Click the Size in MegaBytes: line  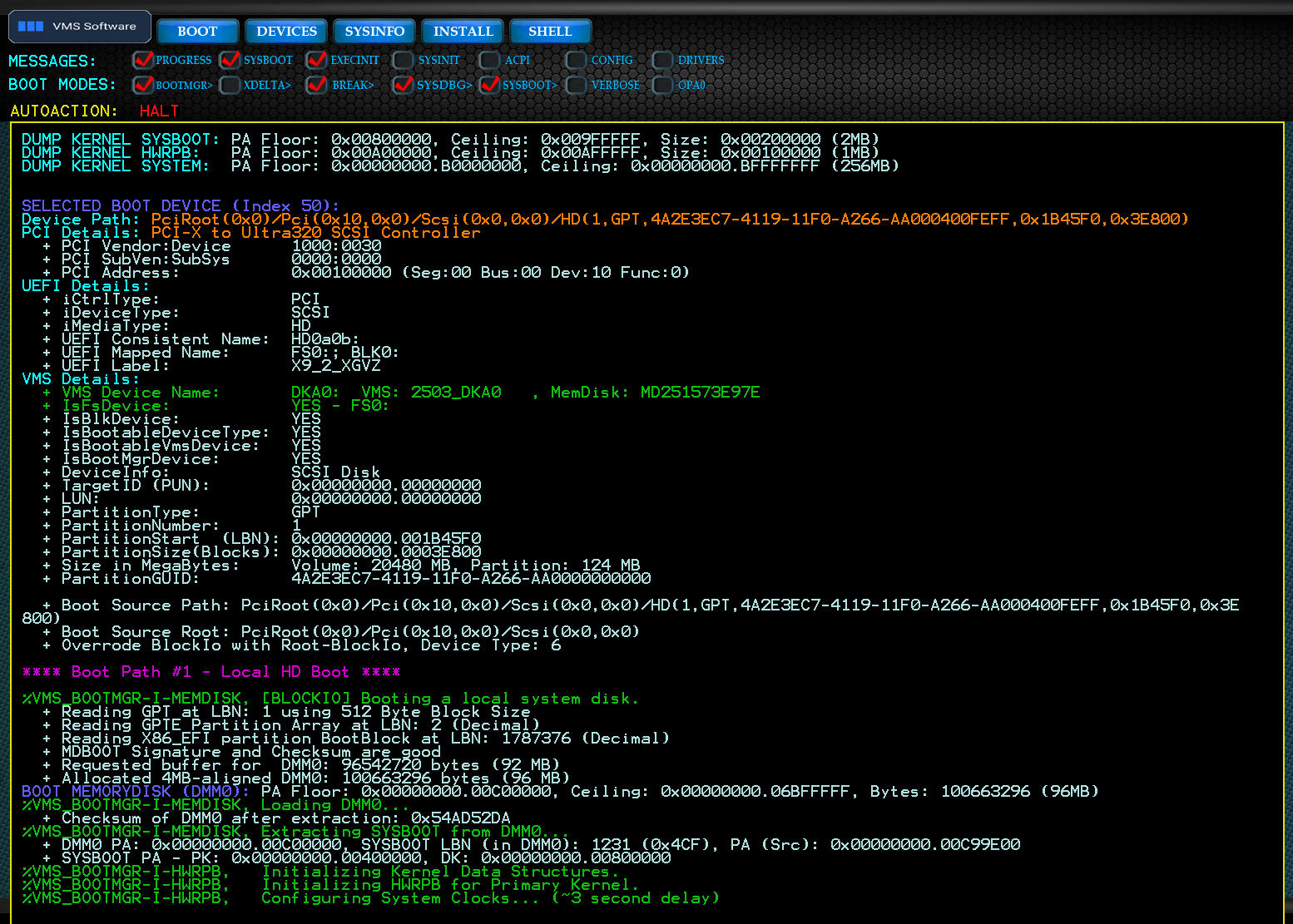[341, 565]
